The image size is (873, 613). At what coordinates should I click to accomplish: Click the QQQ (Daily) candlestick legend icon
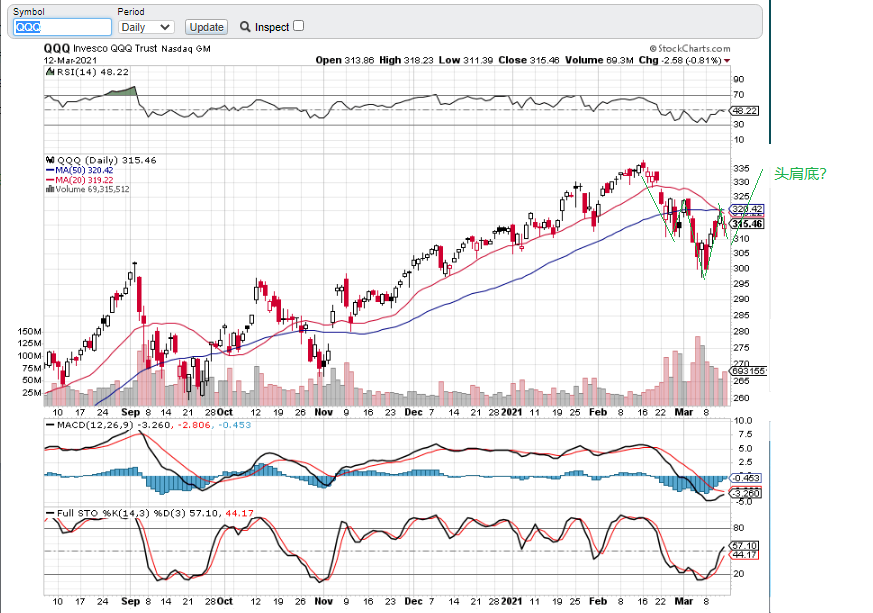pyautogui.click(x=51, y=160)
